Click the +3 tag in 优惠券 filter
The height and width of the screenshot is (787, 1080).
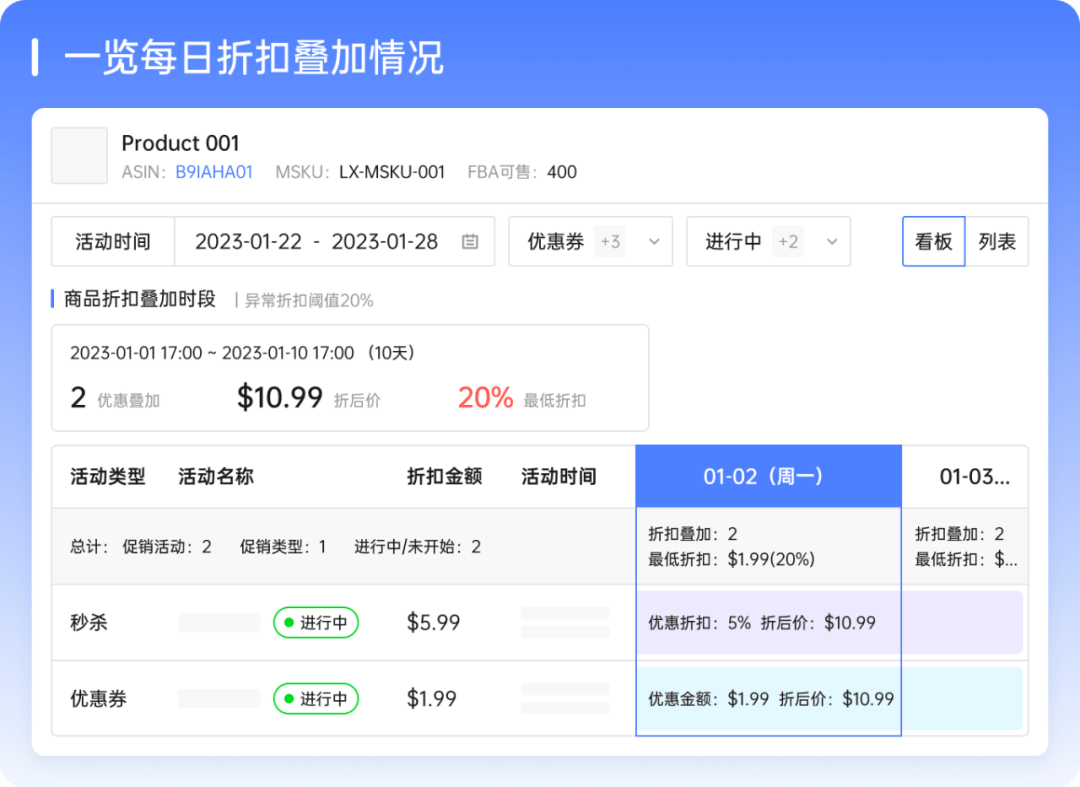(x=609, y=242)
